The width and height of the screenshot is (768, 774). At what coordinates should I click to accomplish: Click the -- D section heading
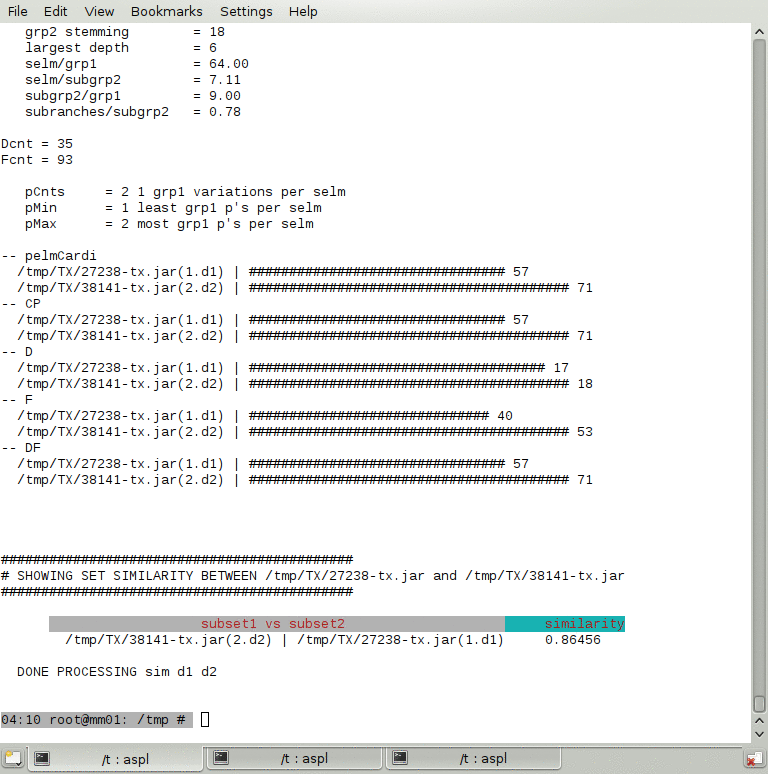[17, 351]
